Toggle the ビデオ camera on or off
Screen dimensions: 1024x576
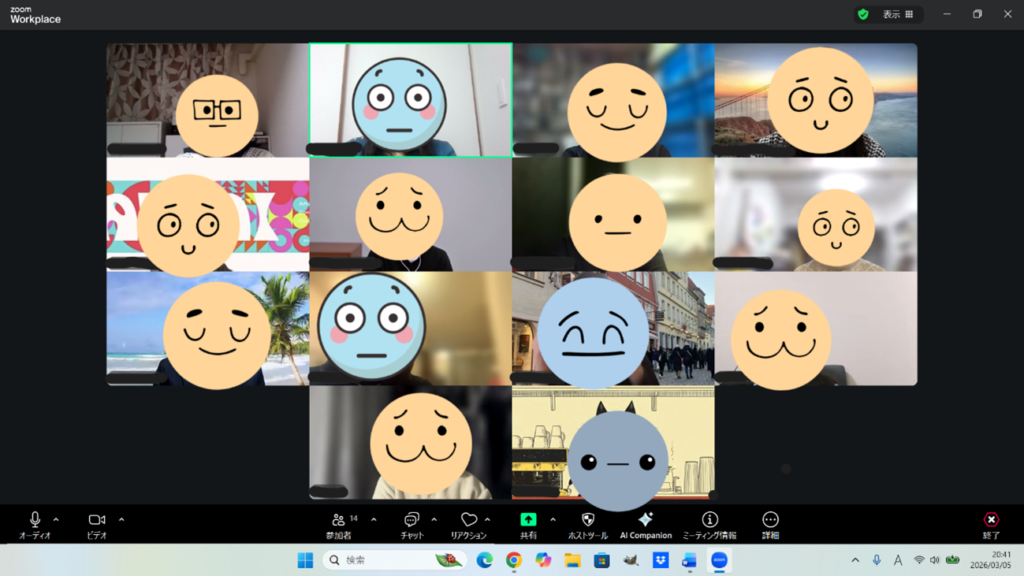[x=97, y=520]
